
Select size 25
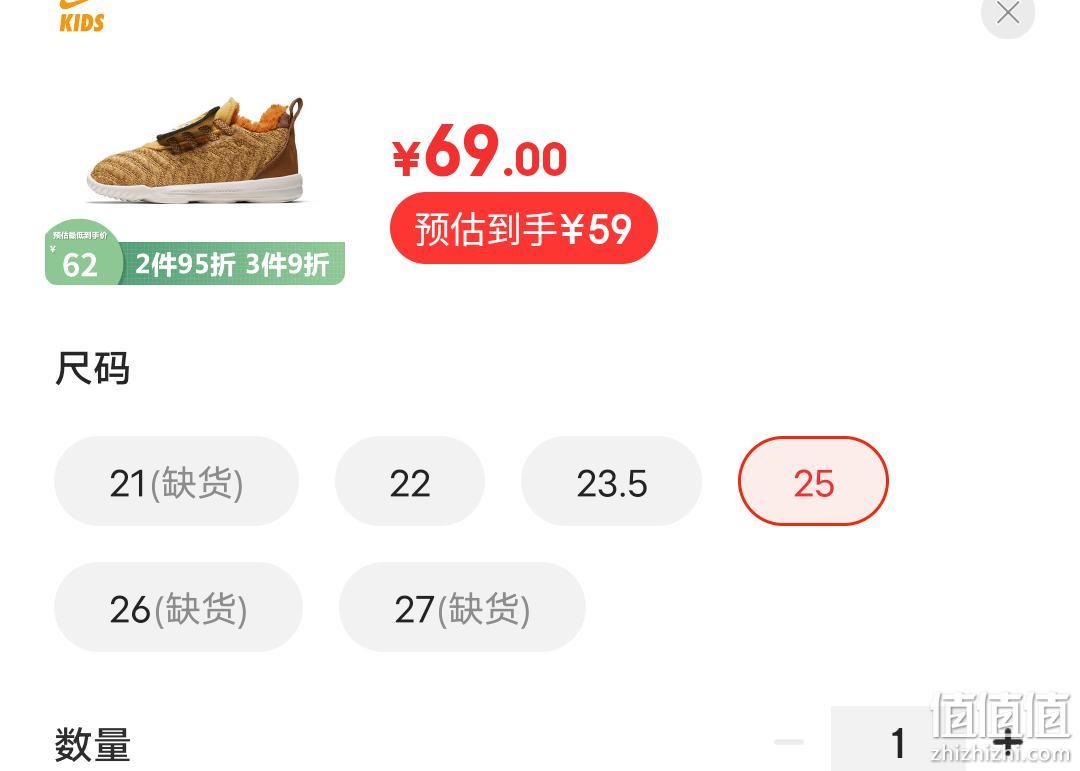click(813, 481)
